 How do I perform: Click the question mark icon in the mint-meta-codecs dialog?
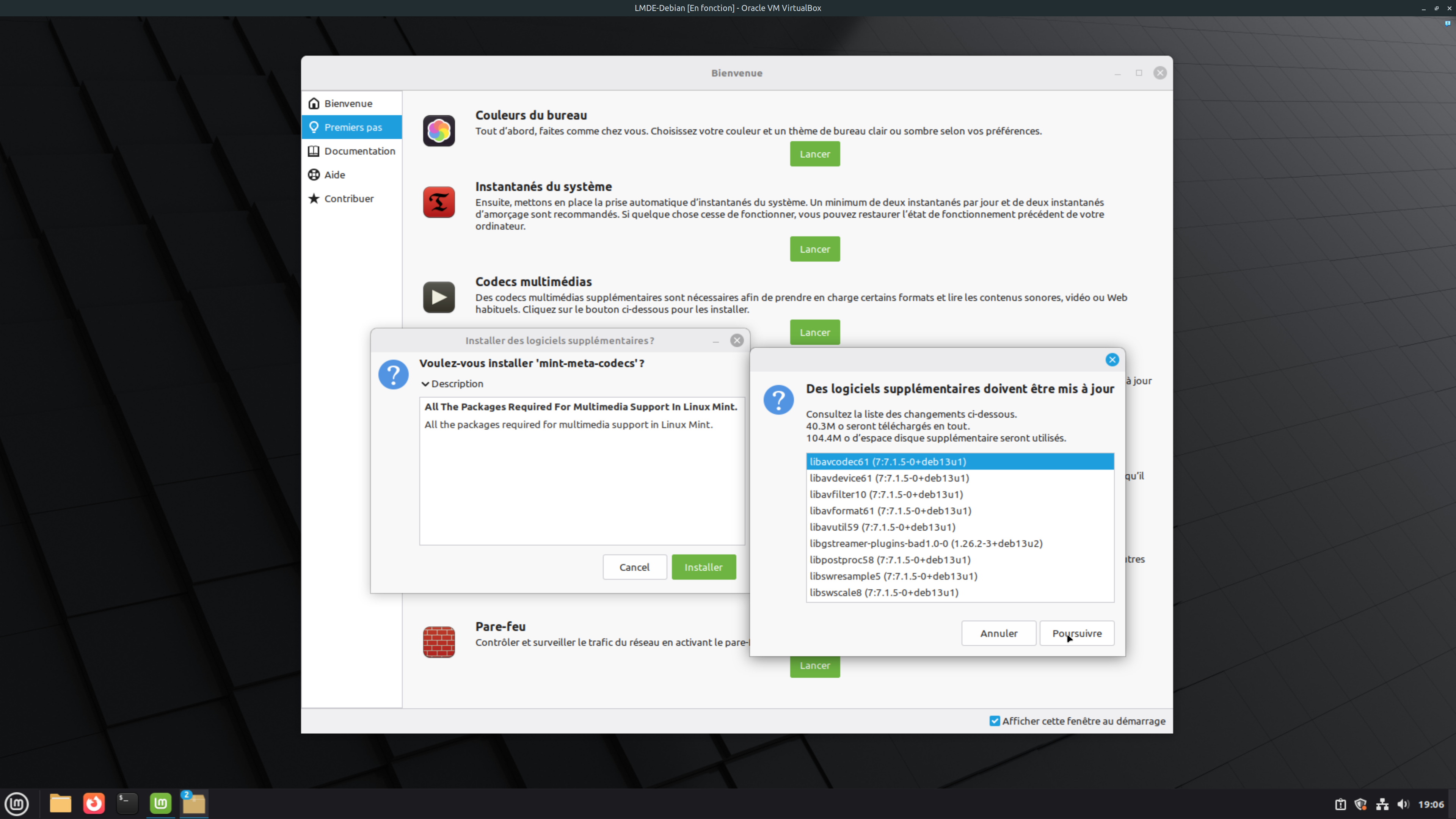click(x=394, y=374)
